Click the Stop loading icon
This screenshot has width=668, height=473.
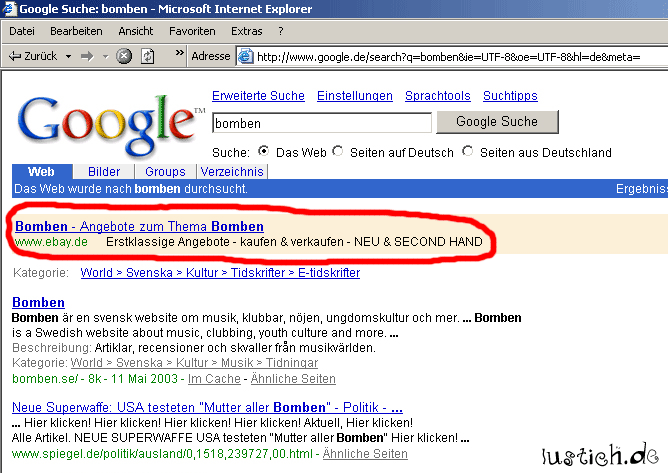(124, 56)
